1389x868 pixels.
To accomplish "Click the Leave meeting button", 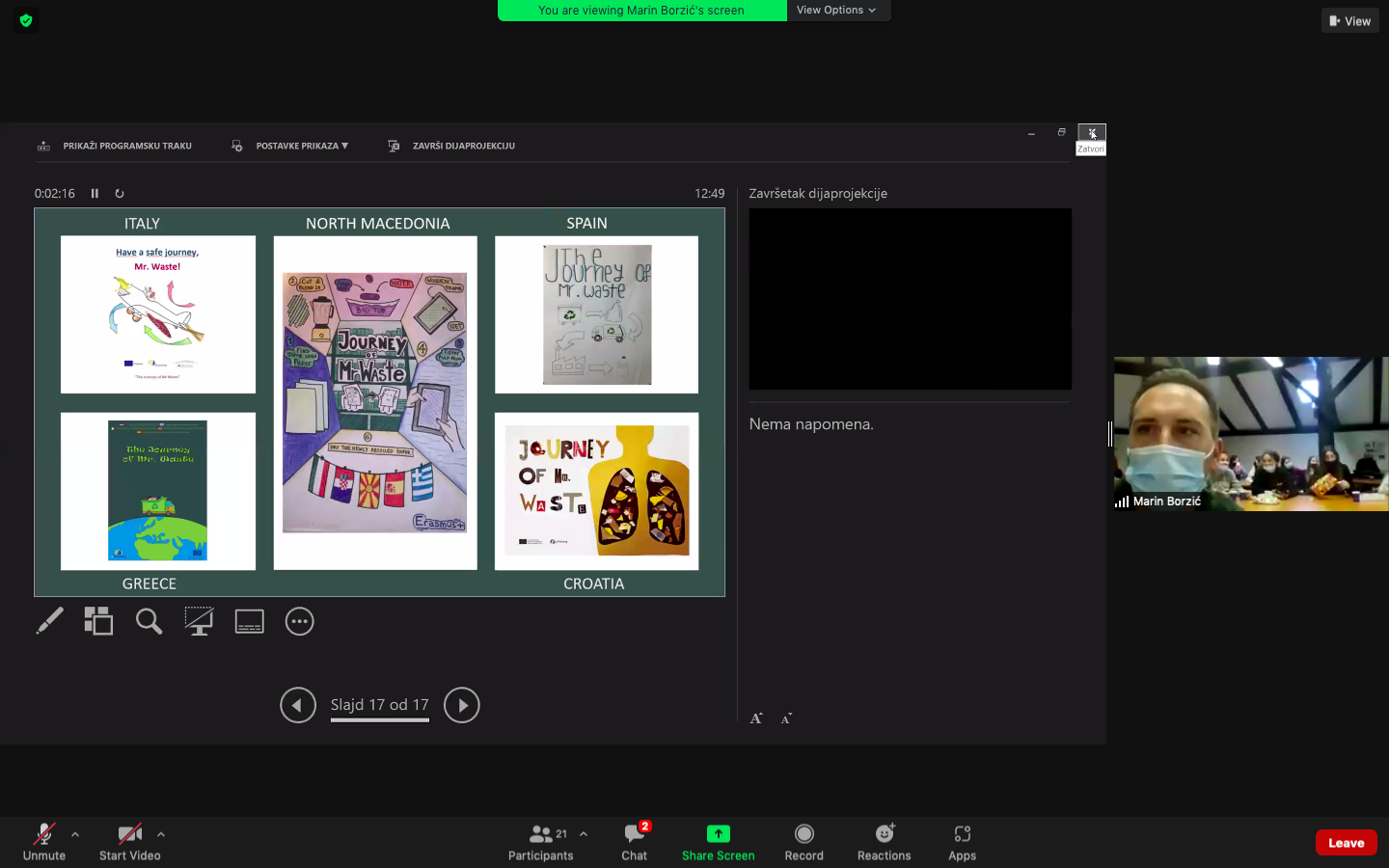I will pyautogui.click(x=1346, y=842).
